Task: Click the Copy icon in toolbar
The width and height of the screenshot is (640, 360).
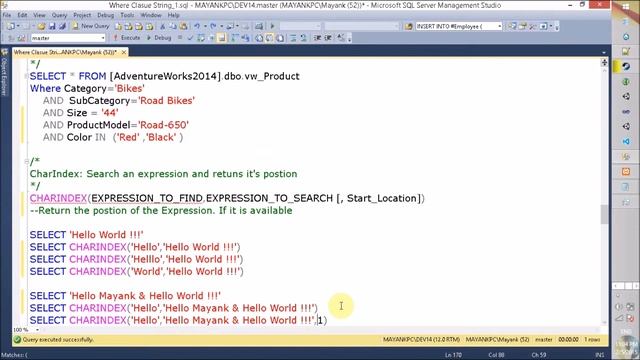Action: [173, 26]
